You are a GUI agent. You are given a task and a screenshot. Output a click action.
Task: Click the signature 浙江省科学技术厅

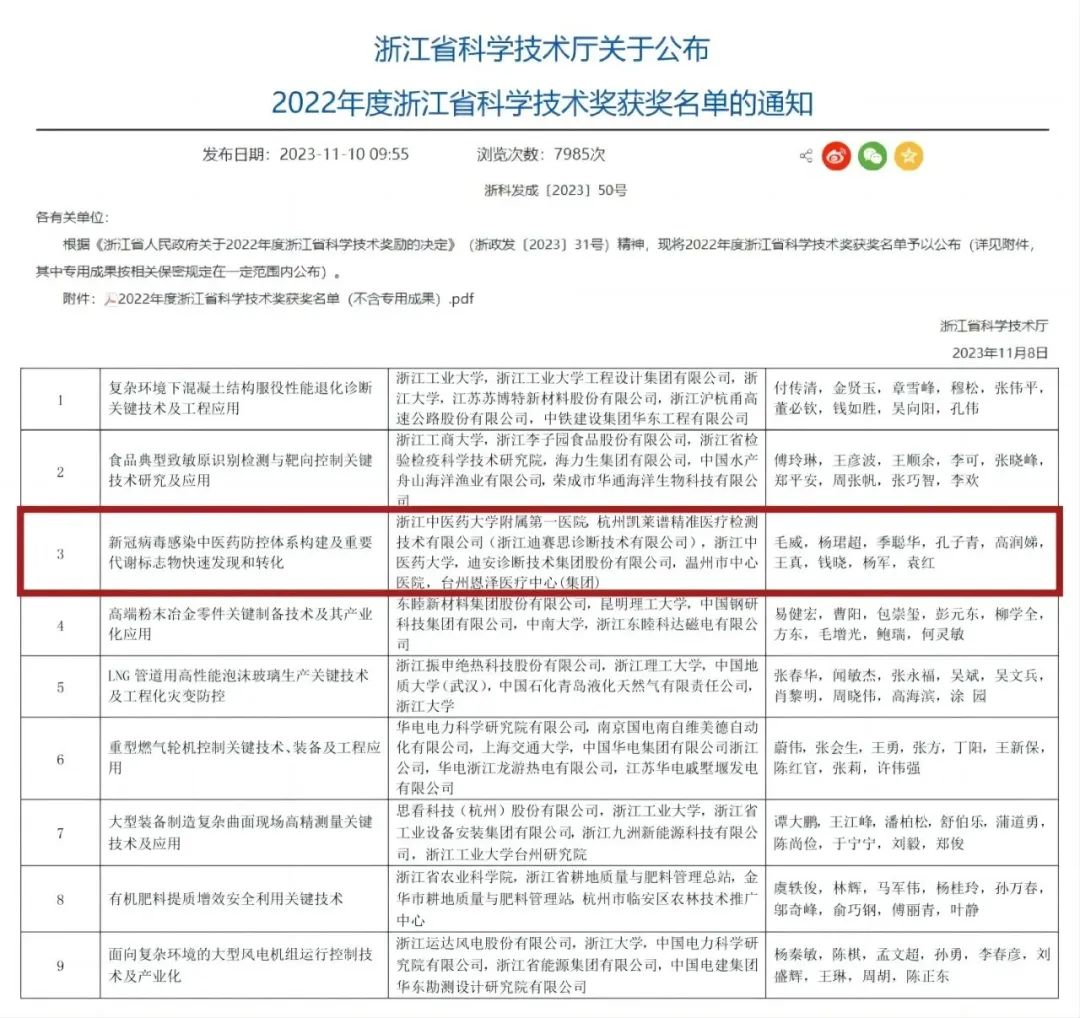[x=994, y=326]
